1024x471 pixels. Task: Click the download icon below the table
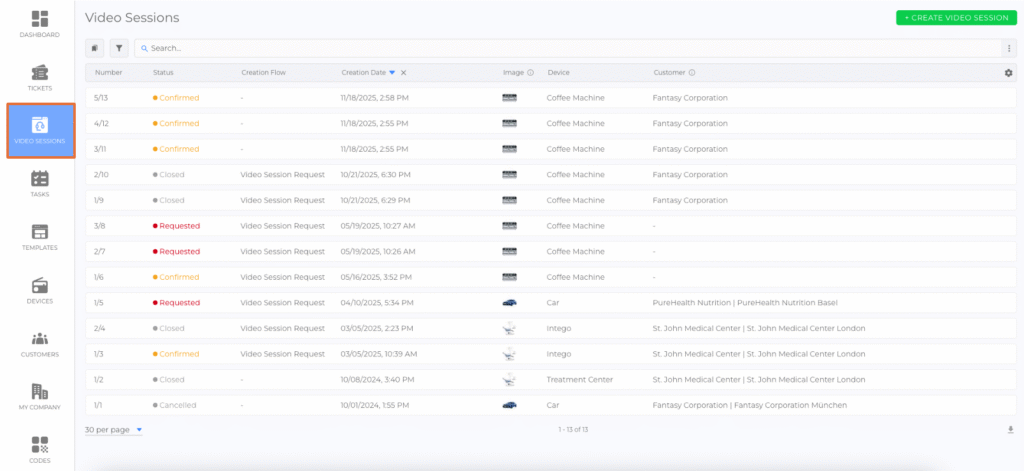[x=1009, y=429]
